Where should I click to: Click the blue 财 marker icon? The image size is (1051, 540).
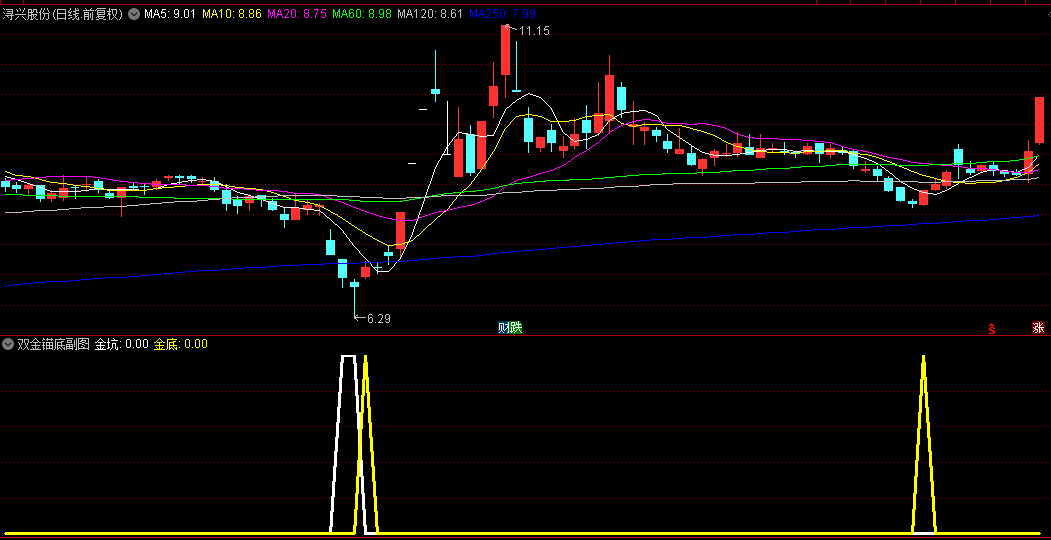pyautogui.click(x=503, y=328)
